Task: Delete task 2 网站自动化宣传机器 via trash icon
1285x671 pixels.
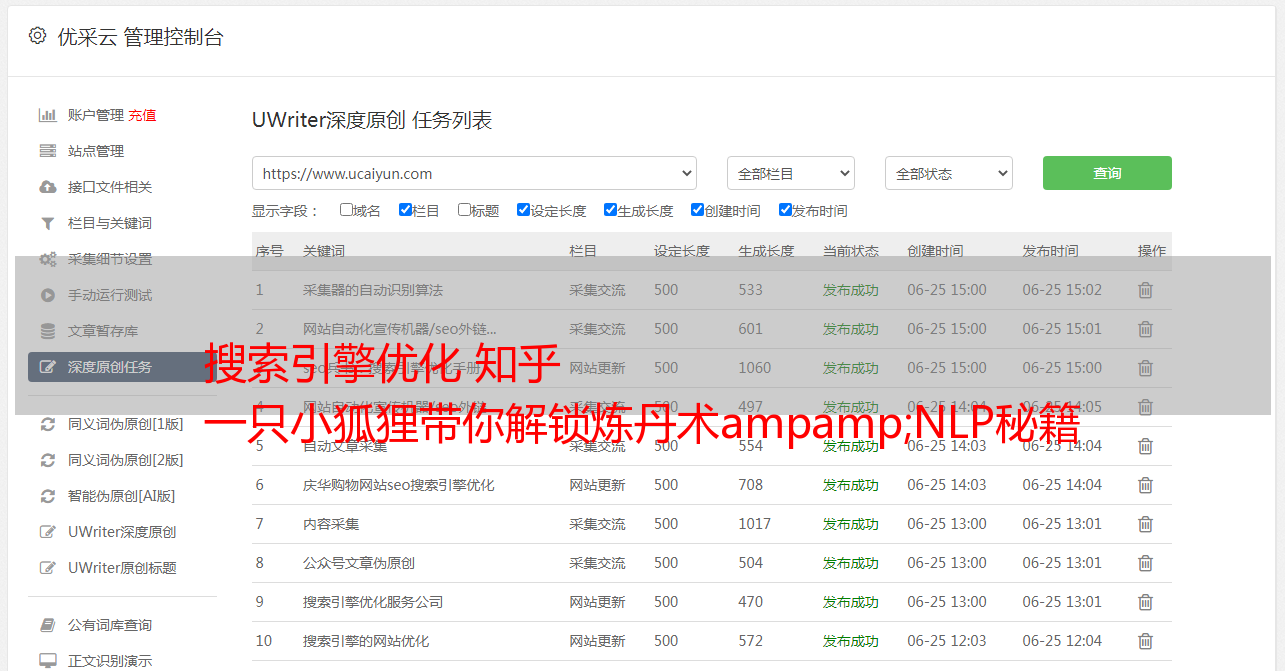Action: tap(1145, 329)
